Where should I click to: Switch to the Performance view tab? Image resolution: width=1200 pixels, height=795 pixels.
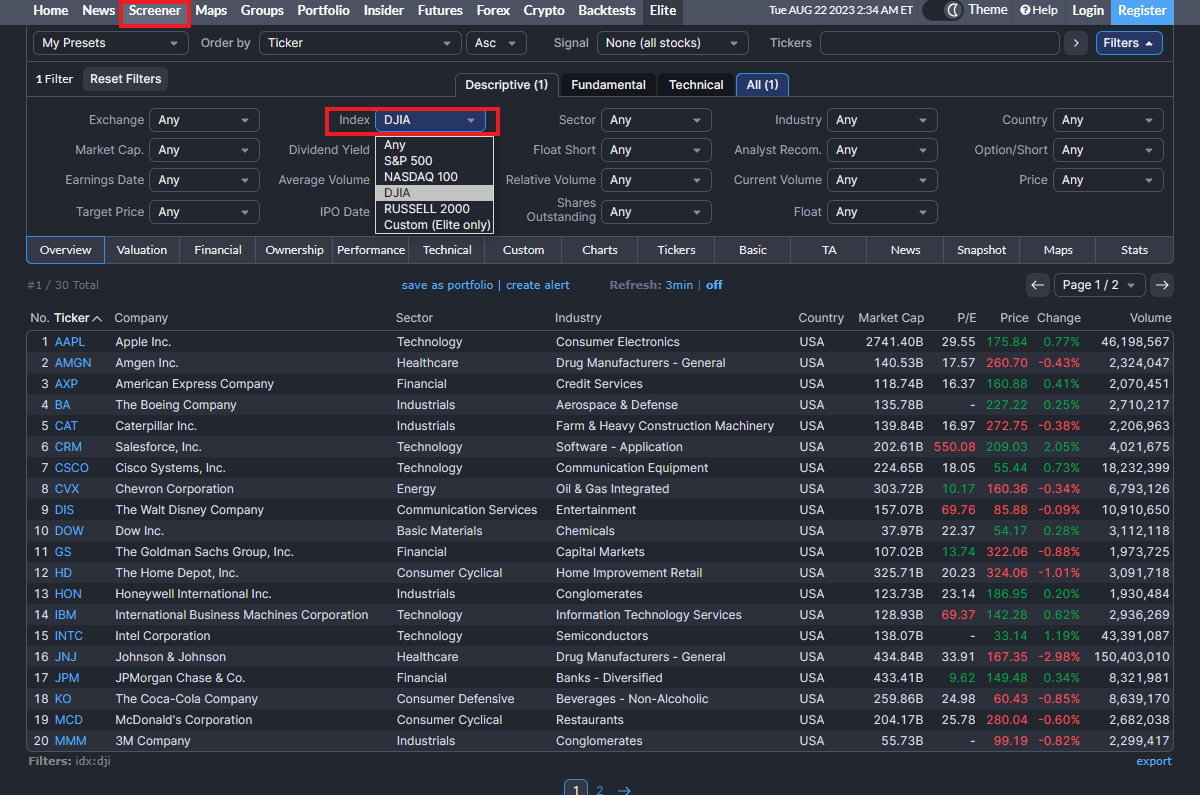(x=371, y=250)
